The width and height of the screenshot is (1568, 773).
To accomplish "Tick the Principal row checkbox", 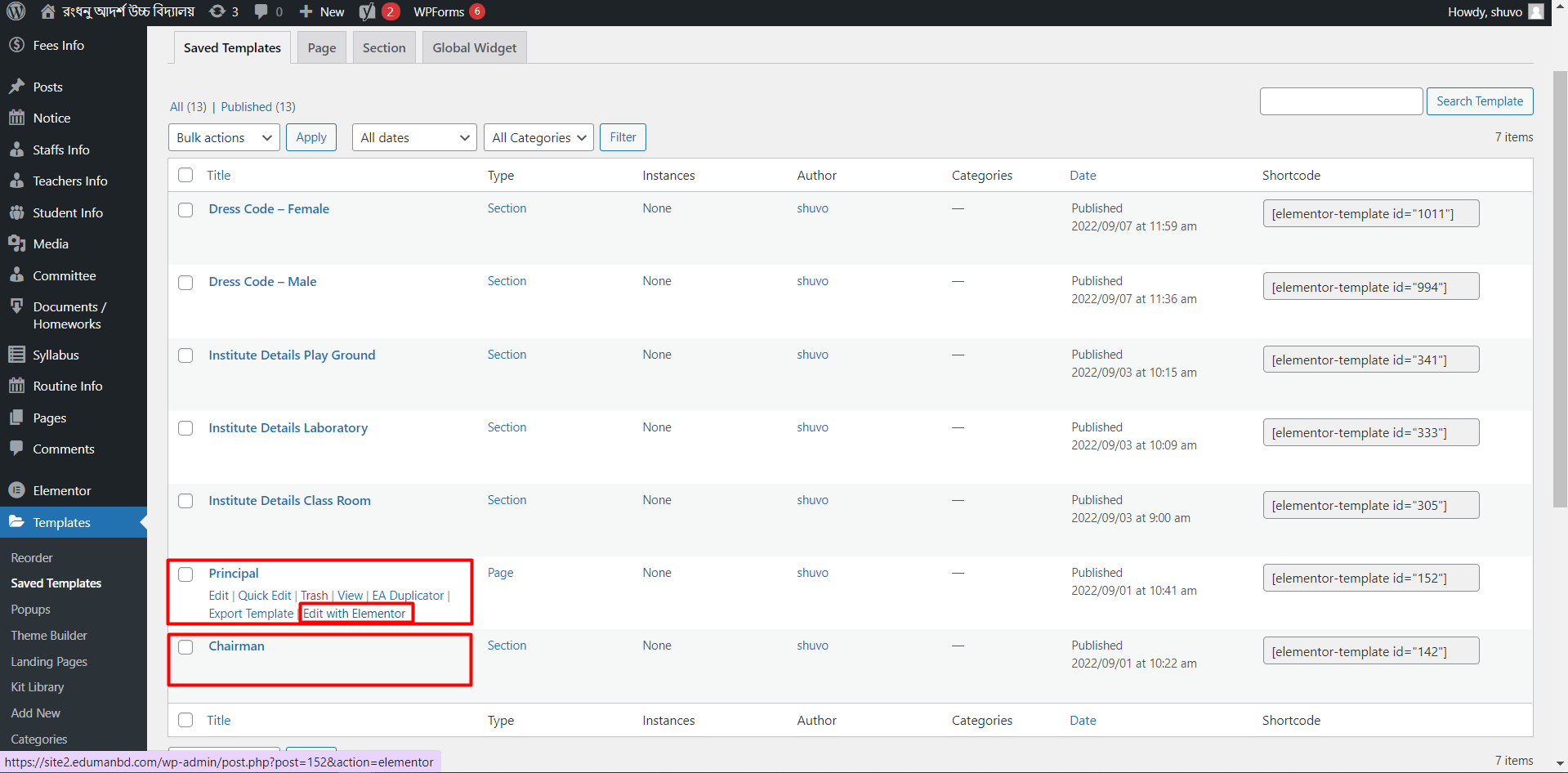I will click(185, 574).
